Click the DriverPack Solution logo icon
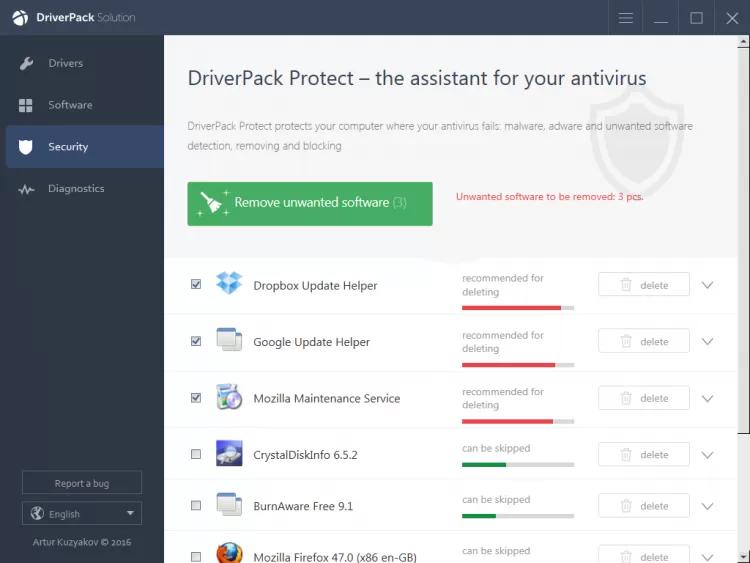 click(20, 18)
